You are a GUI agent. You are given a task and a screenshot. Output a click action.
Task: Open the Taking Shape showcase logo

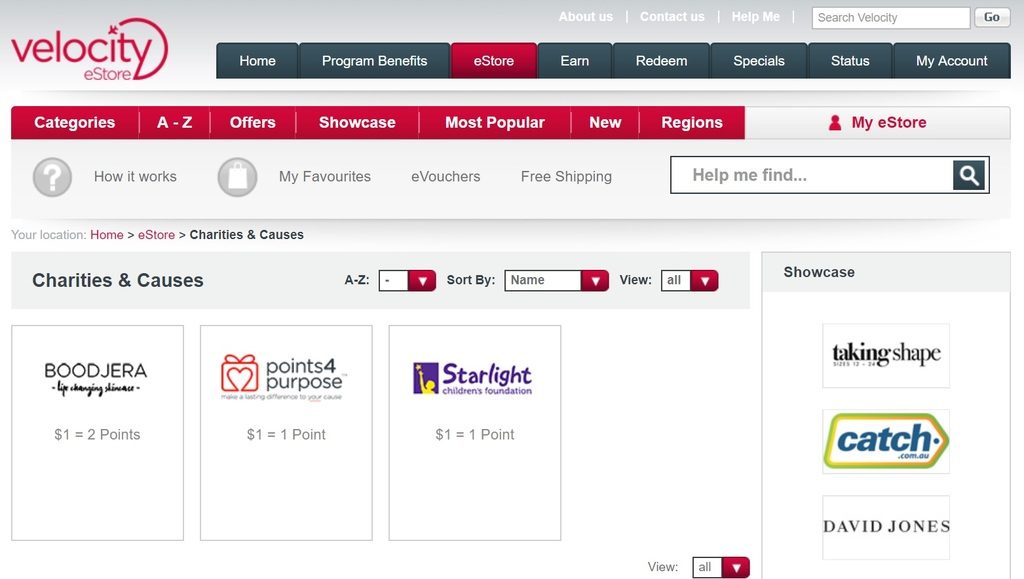click(x=886, y=356)
